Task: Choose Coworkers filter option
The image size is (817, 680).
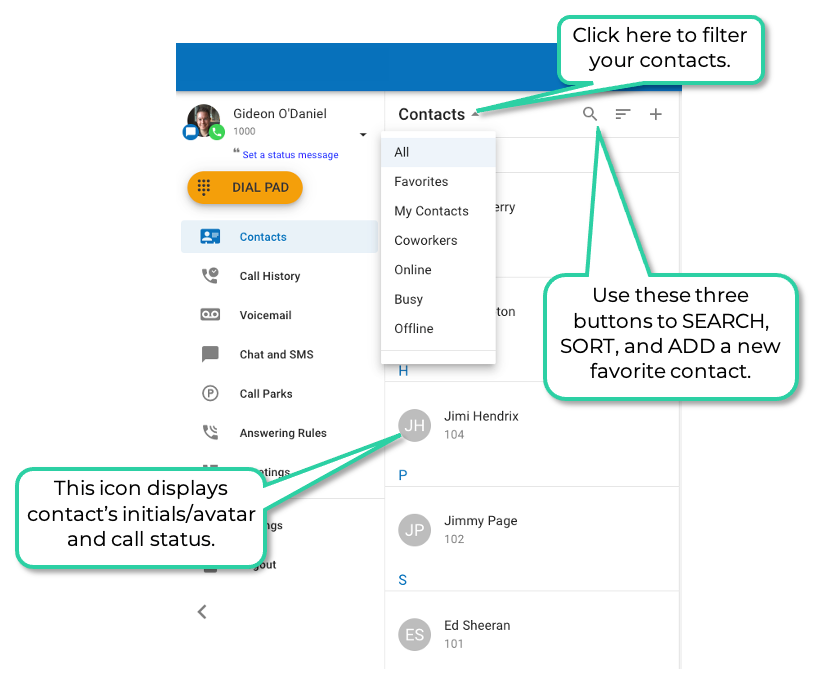Action: click(x=438, y=240)
